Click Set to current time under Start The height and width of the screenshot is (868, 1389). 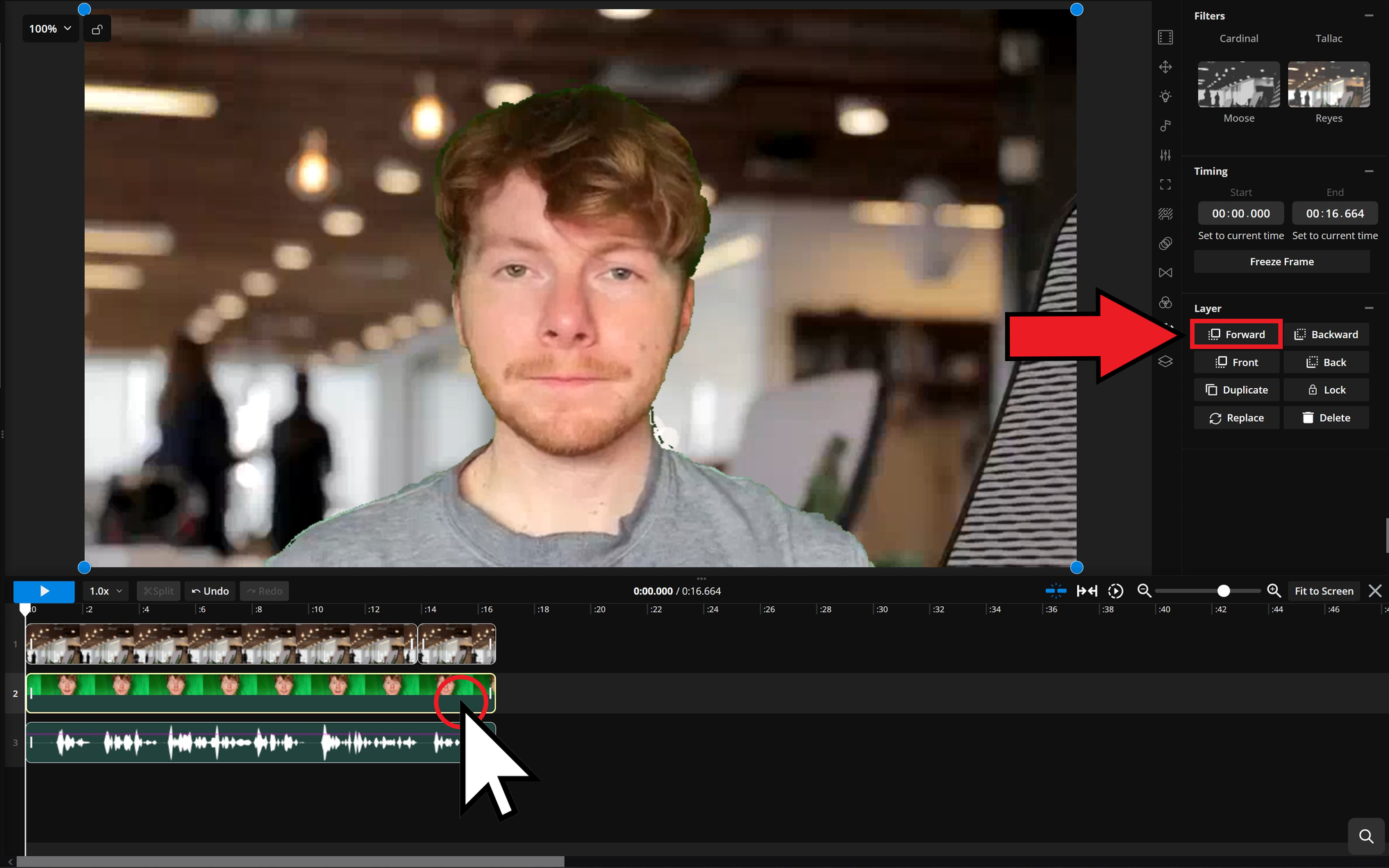coord(1240,235)
